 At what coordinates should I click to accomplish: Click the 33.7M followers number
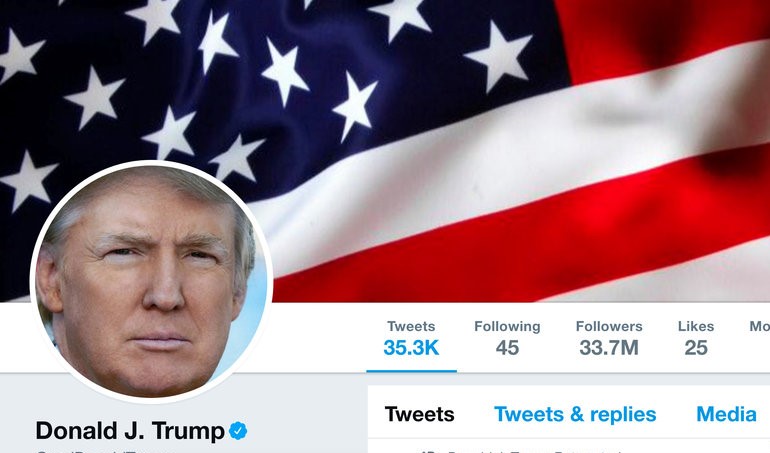609,348
